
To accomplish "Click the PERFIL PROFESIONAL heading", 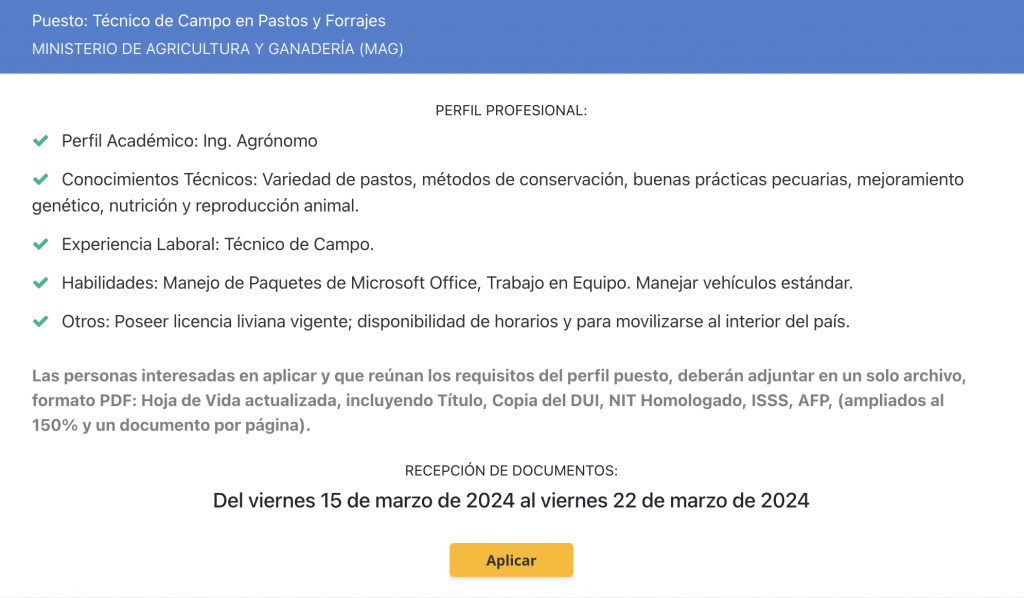I will [x=511, y=110].
